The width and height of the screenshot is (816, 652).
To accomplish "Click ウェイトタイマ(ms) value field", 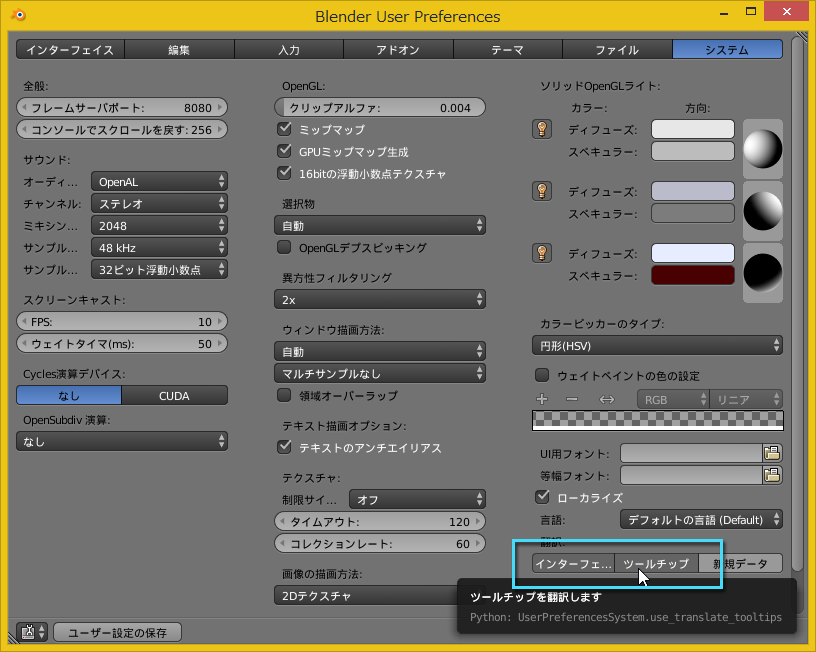I will pyautogui.click(x=122, y=343).
